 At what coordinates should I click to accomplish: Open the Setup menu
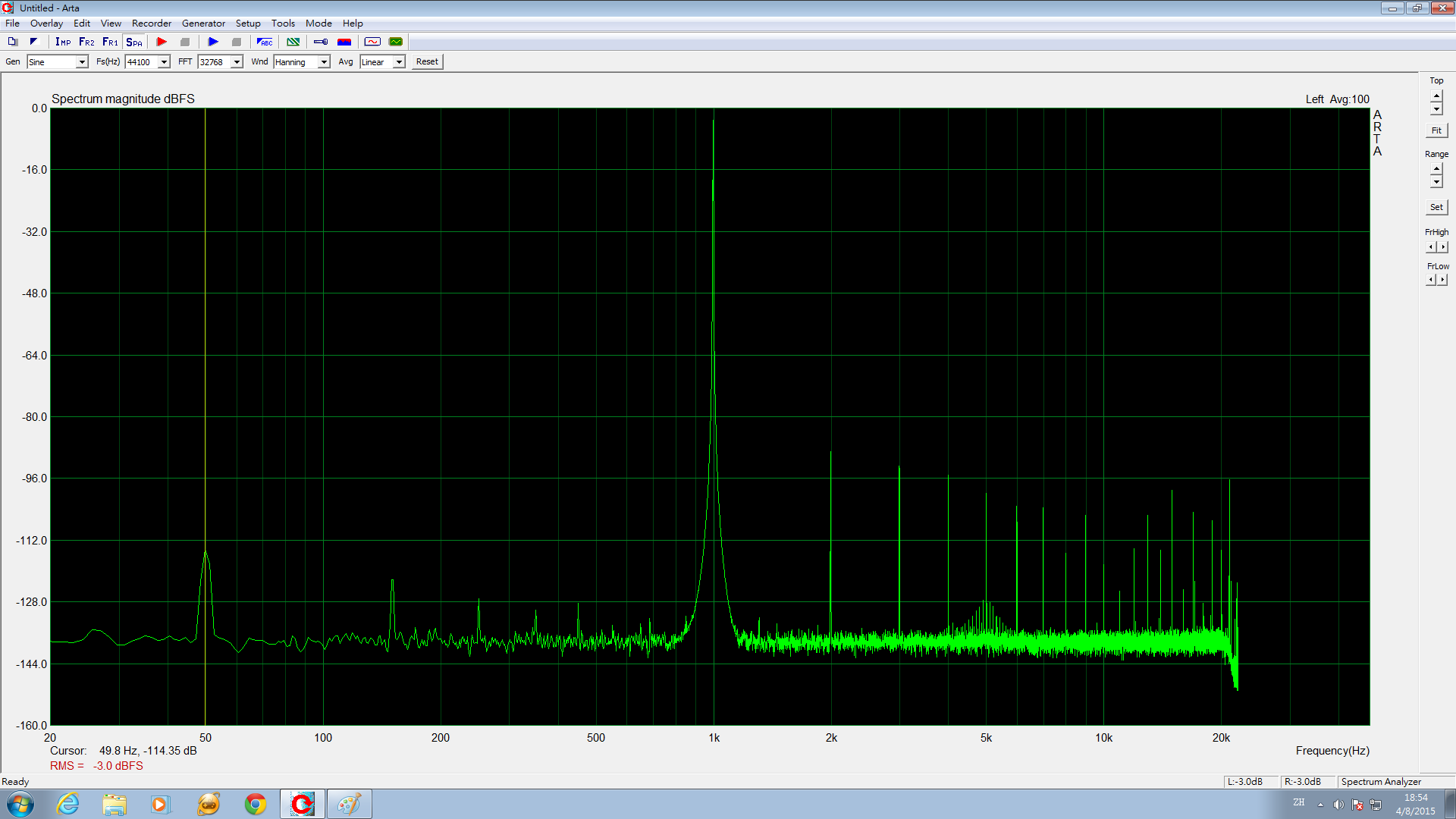tap(248, 24)
